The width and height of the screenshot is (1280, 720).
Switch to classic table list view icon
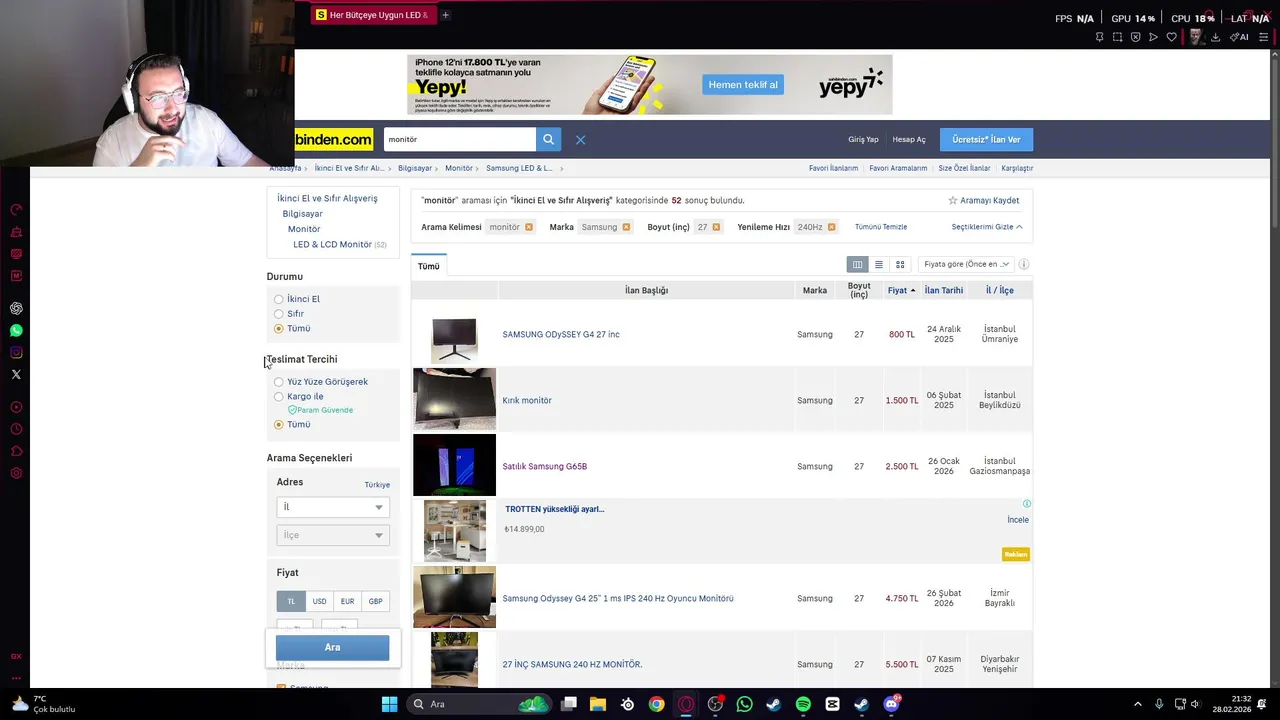[857, 264]
